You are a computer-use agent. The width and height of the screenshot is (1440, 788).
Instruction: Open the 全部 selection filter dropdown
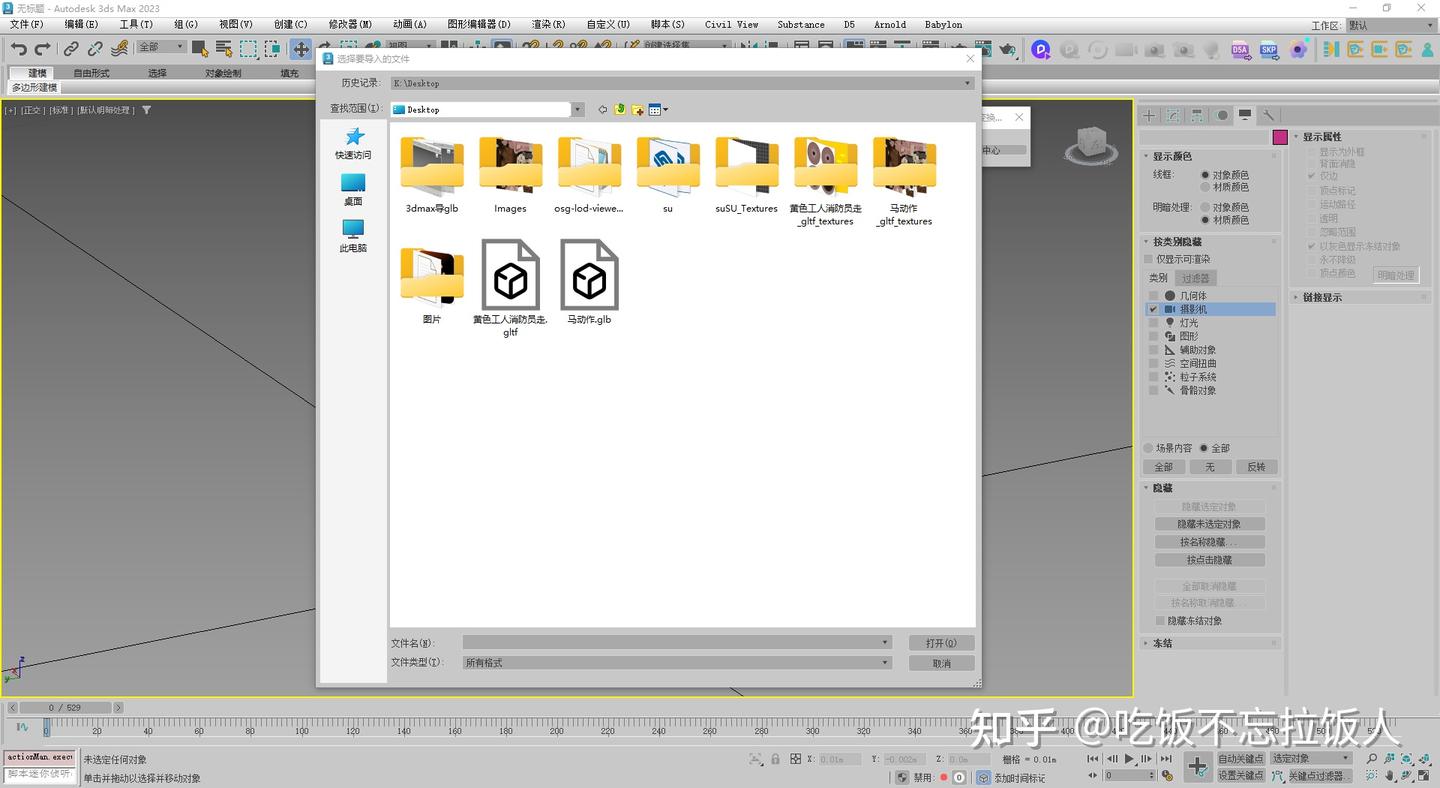point(161,47)
